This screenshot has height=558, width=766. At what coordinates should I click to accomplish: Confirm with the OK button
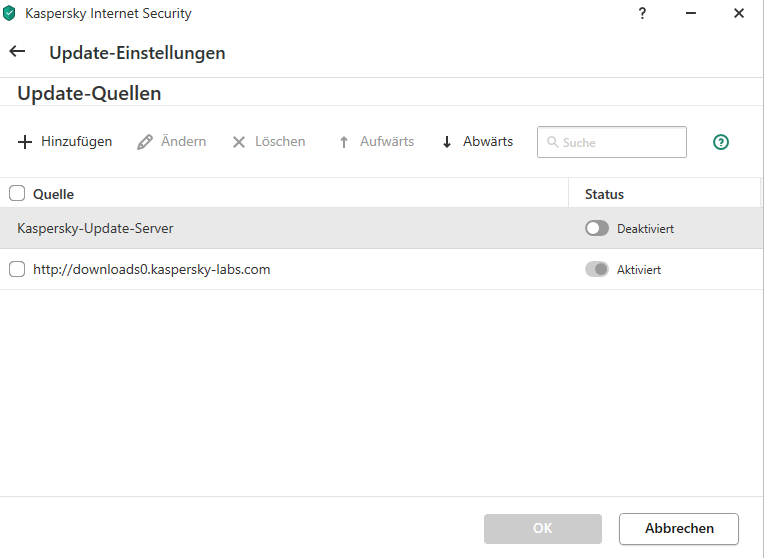tap(543, 529)
